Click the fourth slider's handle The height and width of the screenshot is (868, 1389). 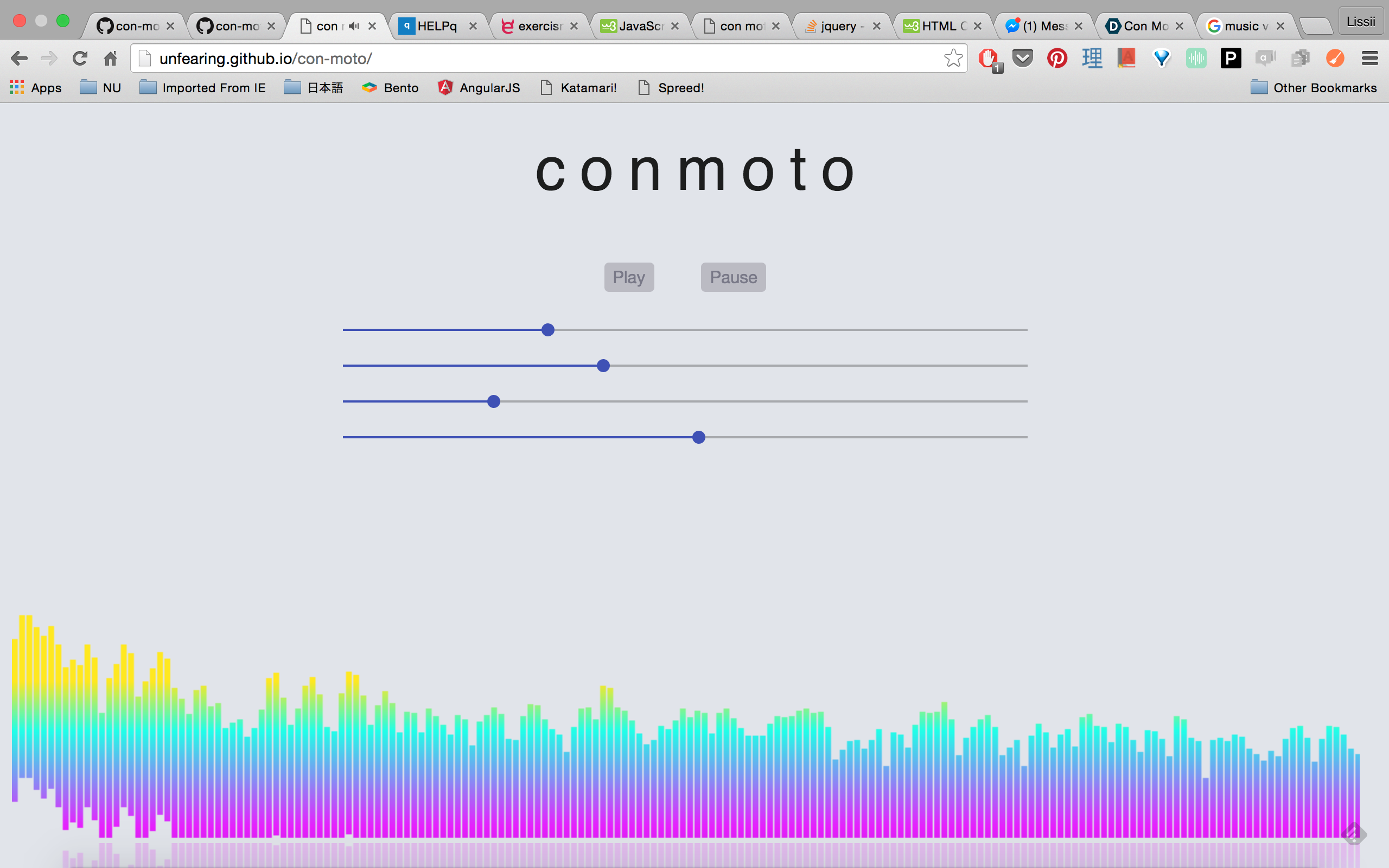pyautogui.click(x=698, y=437)
